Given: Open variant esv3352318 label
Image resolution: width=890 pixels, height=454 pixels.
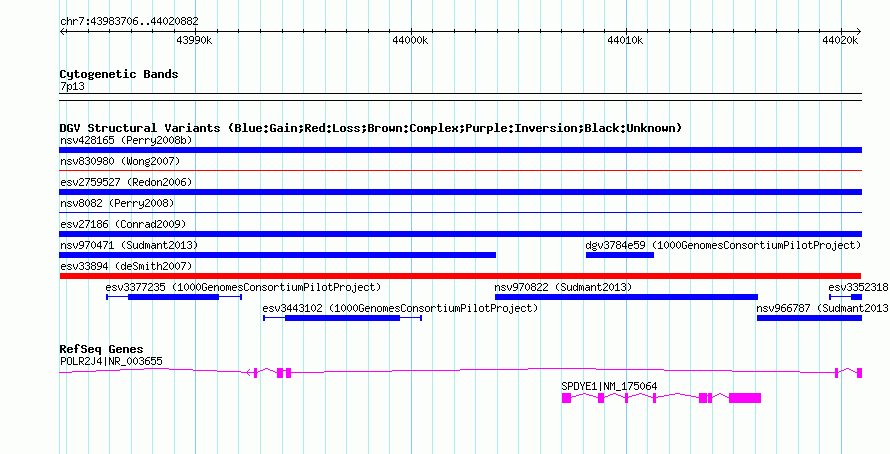Looking at the screenshot, I should (858, 287).
